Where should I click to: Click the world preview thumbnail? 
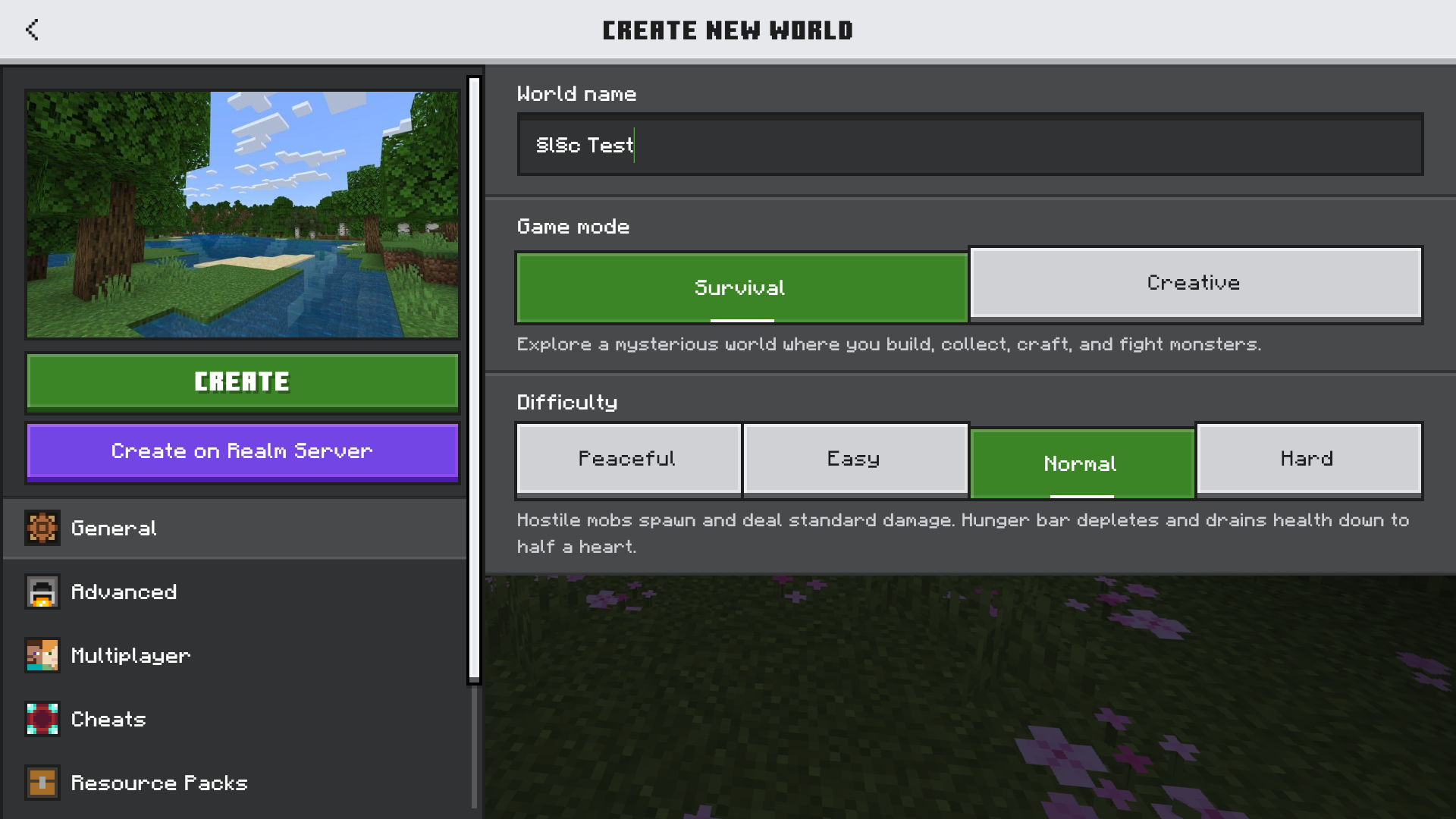tap(243, 215)
